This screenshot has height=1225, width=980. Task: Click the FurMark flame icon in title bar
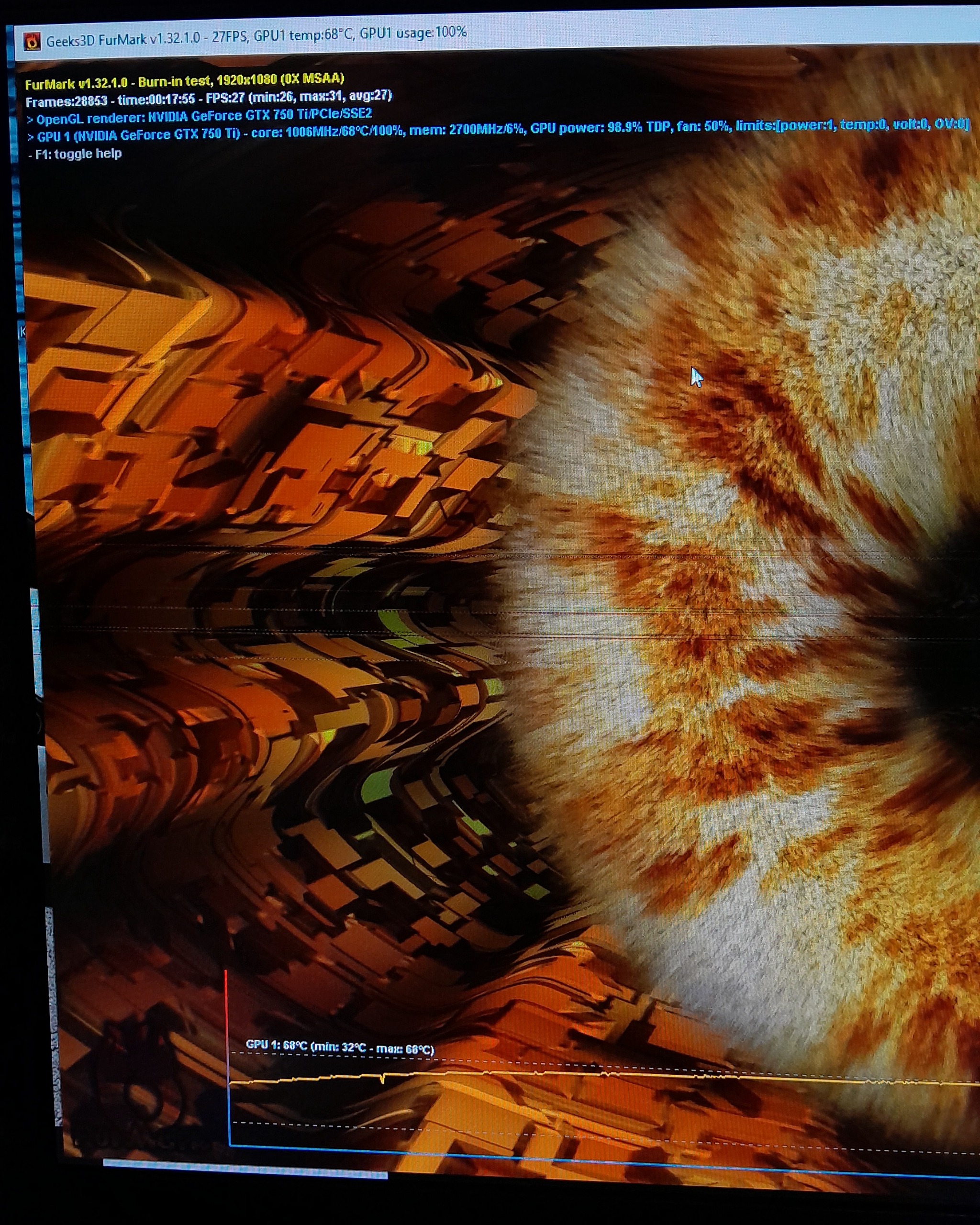33,41
